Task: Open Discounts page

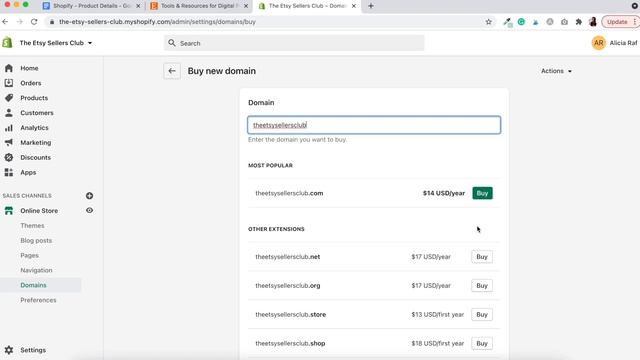Action: [36, 158]
